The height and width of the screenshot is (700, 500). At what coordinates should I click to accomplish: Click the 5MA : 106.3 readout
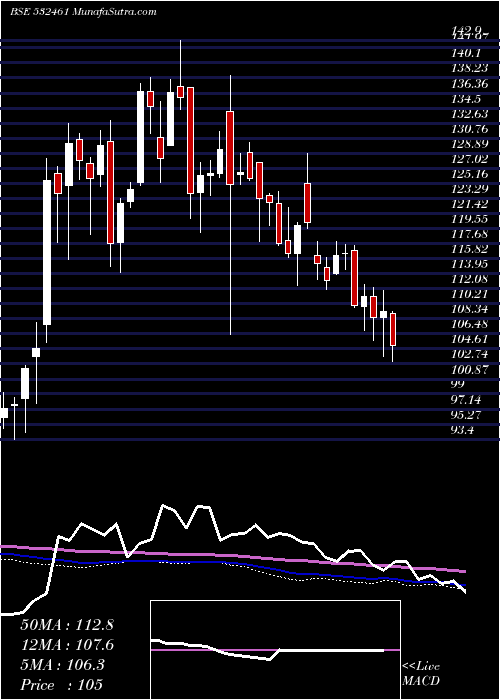[62, 665]
